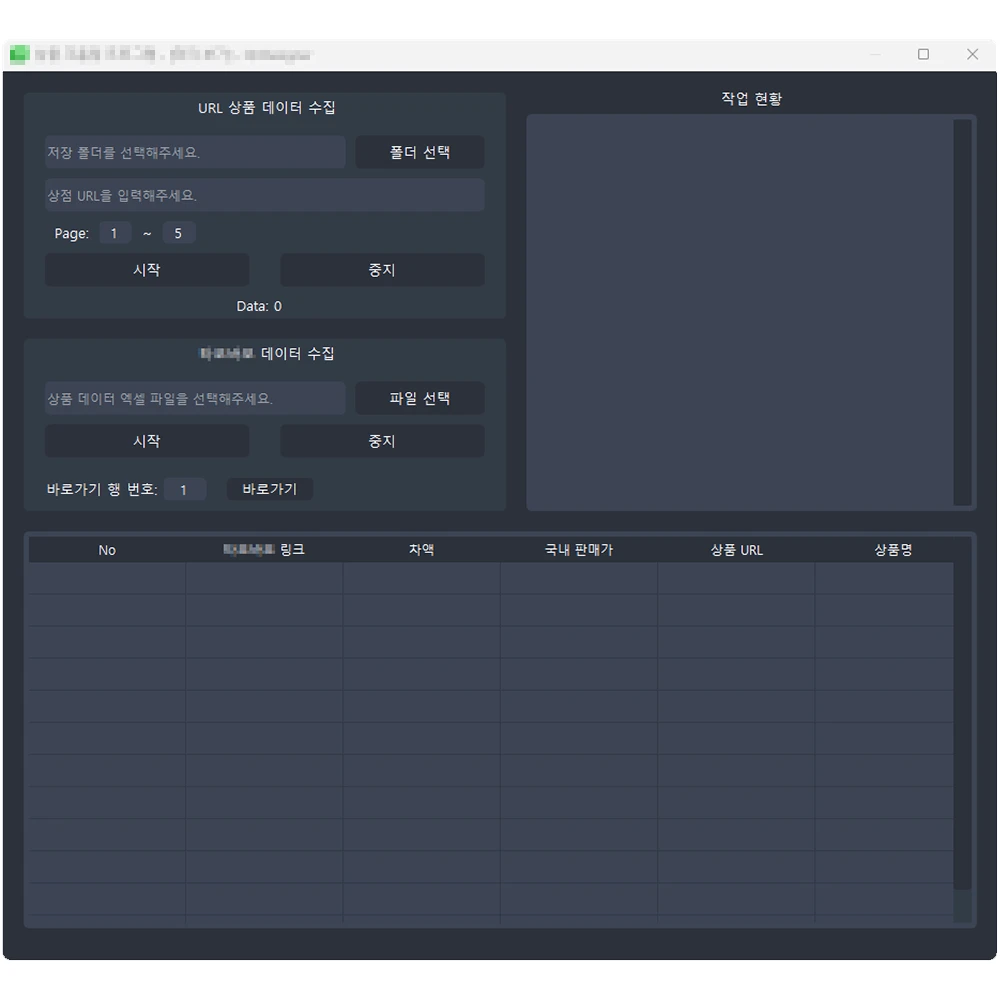The height and width of the screenshot is (1000, 1000).
Task: Maximize the application window
Action: [x=923, y=55]
